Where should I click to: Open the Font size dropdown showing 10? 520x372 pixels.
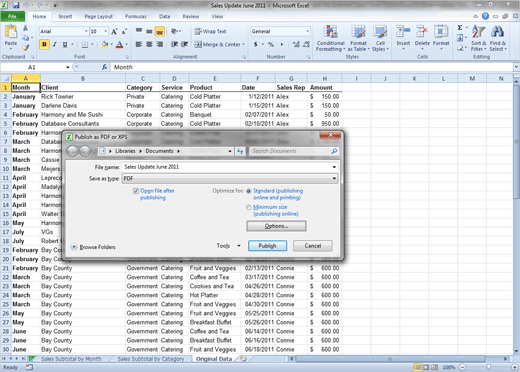pos(106,31)
